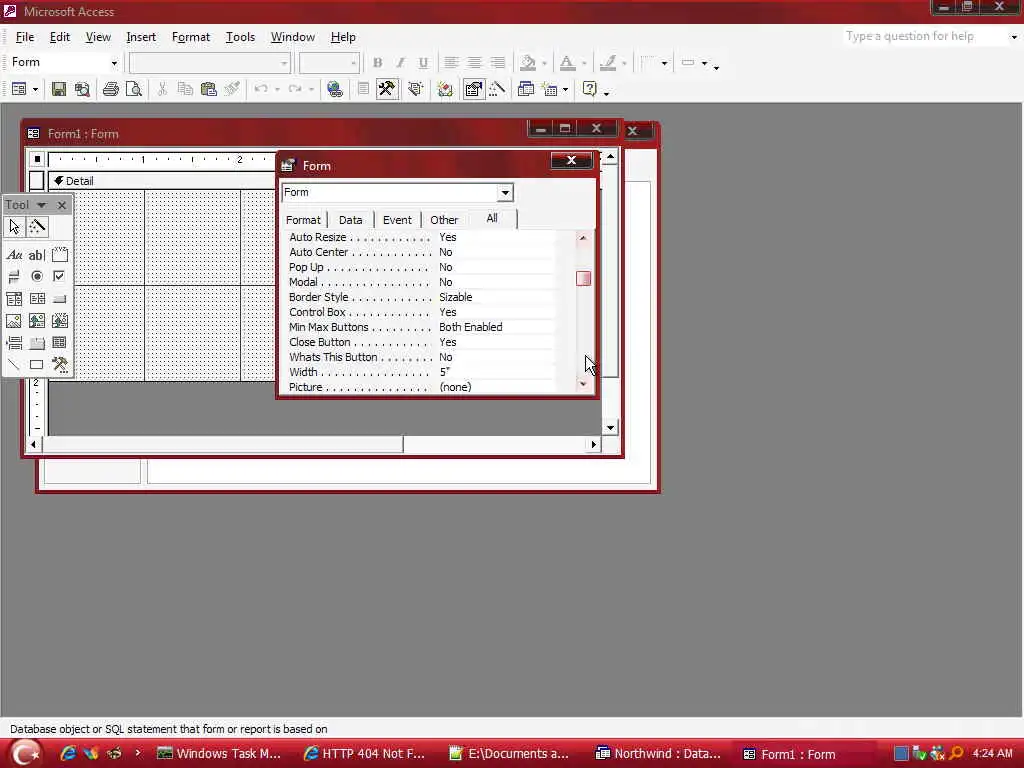Toggle Align Left formatting
1024x768 pixels.
click(451, 63)
